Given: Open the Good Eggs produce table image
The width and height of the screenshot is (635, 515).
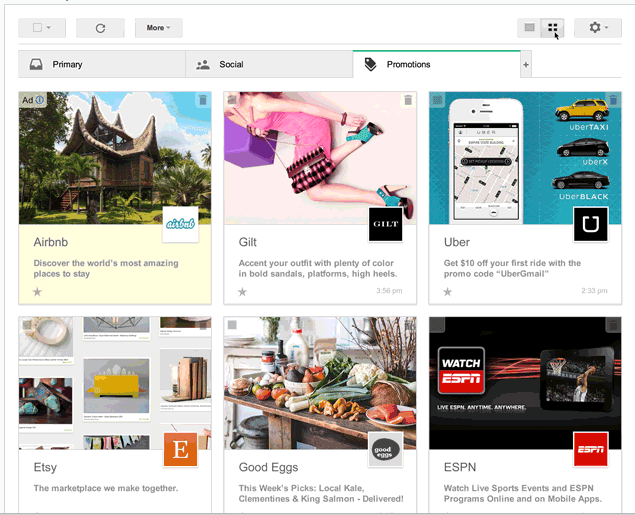Looking at the screenshot, I should [x=320, y=383].
